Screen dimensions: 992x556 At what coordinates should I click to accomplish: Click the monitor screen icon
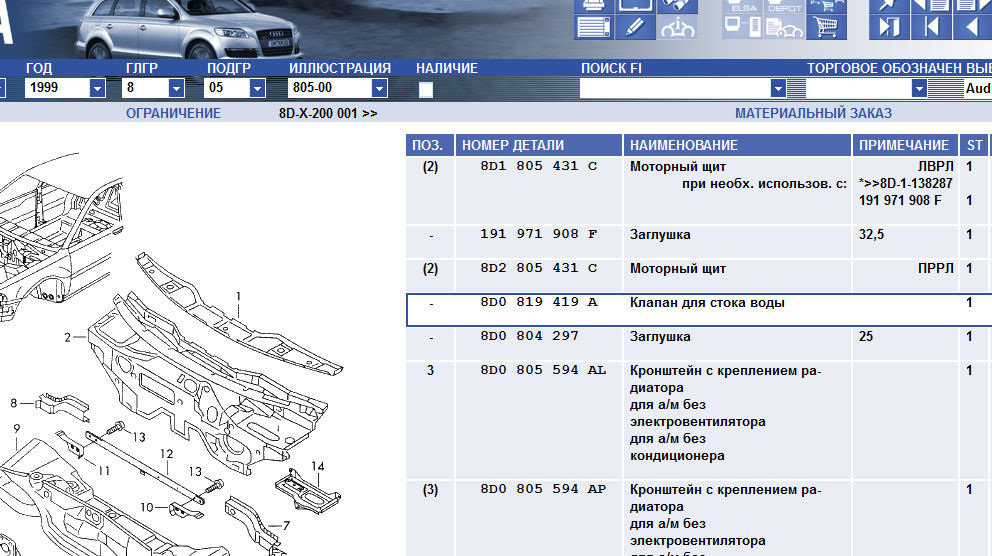click(x=635, y=6)
